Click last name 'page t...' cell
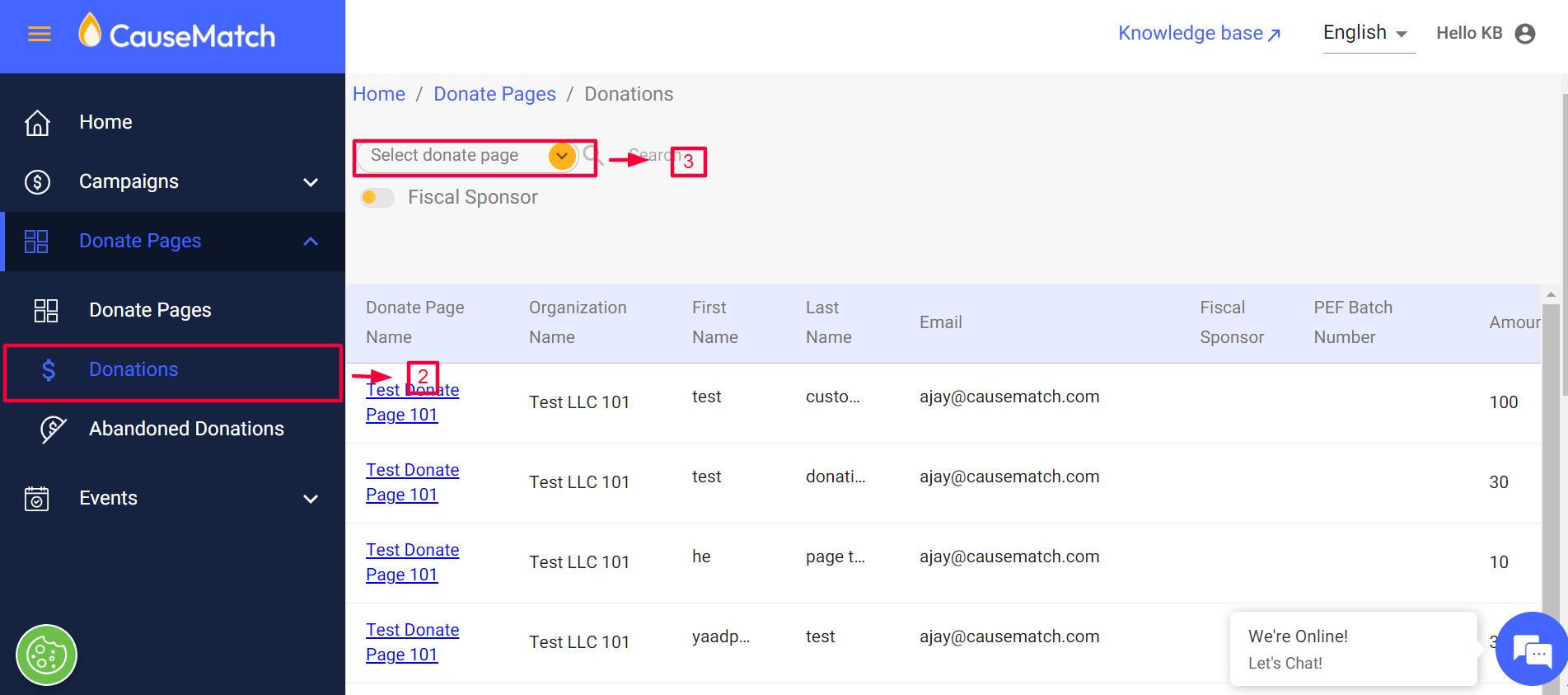 pyautogui.click(x=835, y=556)
